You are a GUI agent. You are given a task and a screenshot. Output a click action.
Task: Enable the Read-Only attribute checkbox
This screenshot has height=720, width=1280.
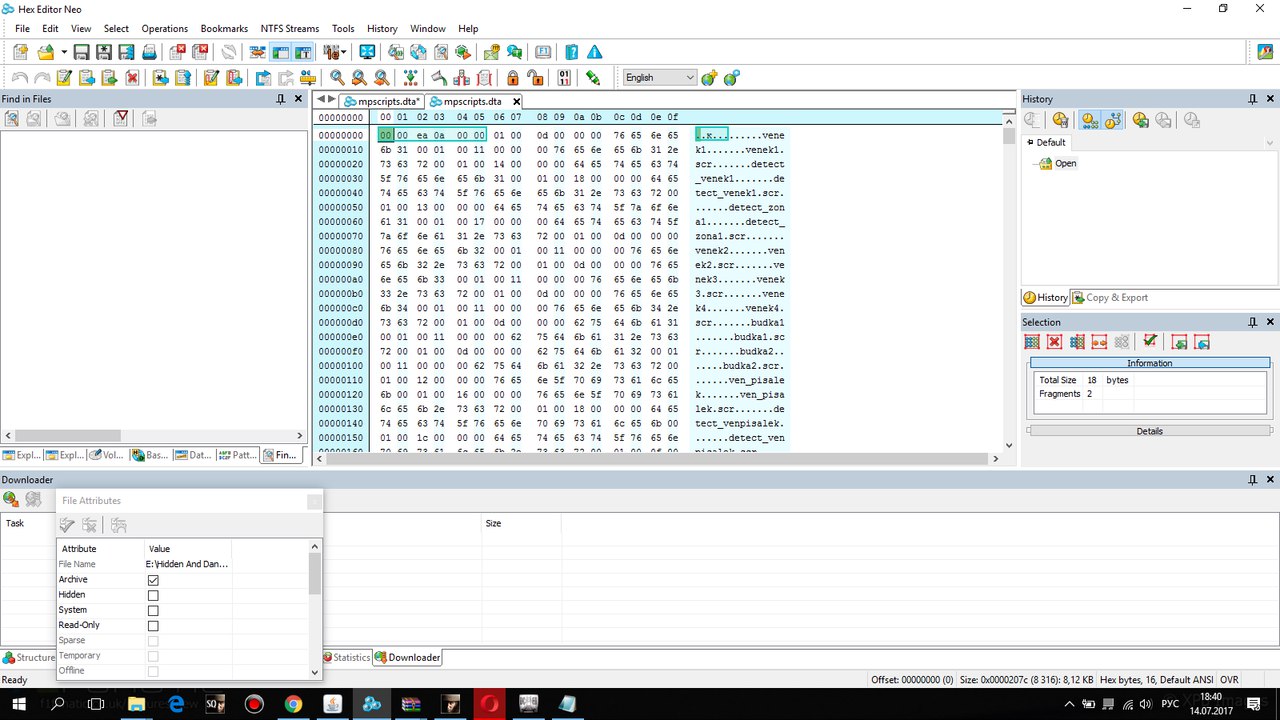(x=153, y=626)
